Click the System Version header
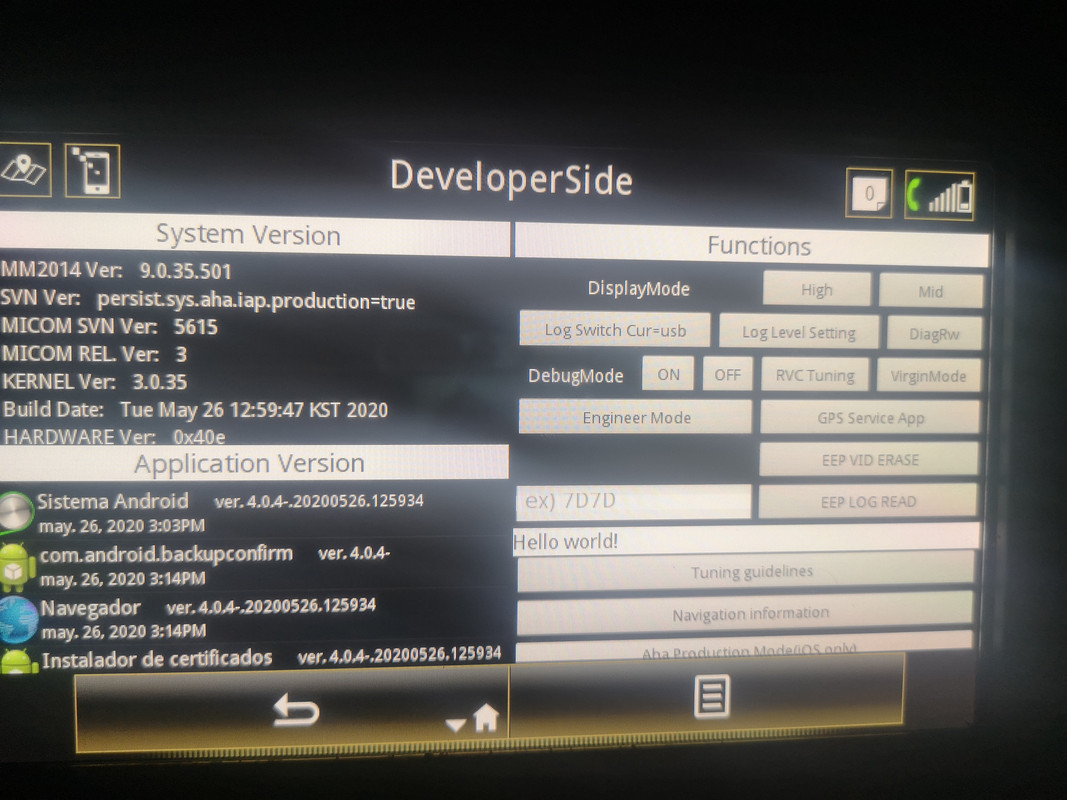This screenshot has width=1067, height=800. [x=254, y=235]
